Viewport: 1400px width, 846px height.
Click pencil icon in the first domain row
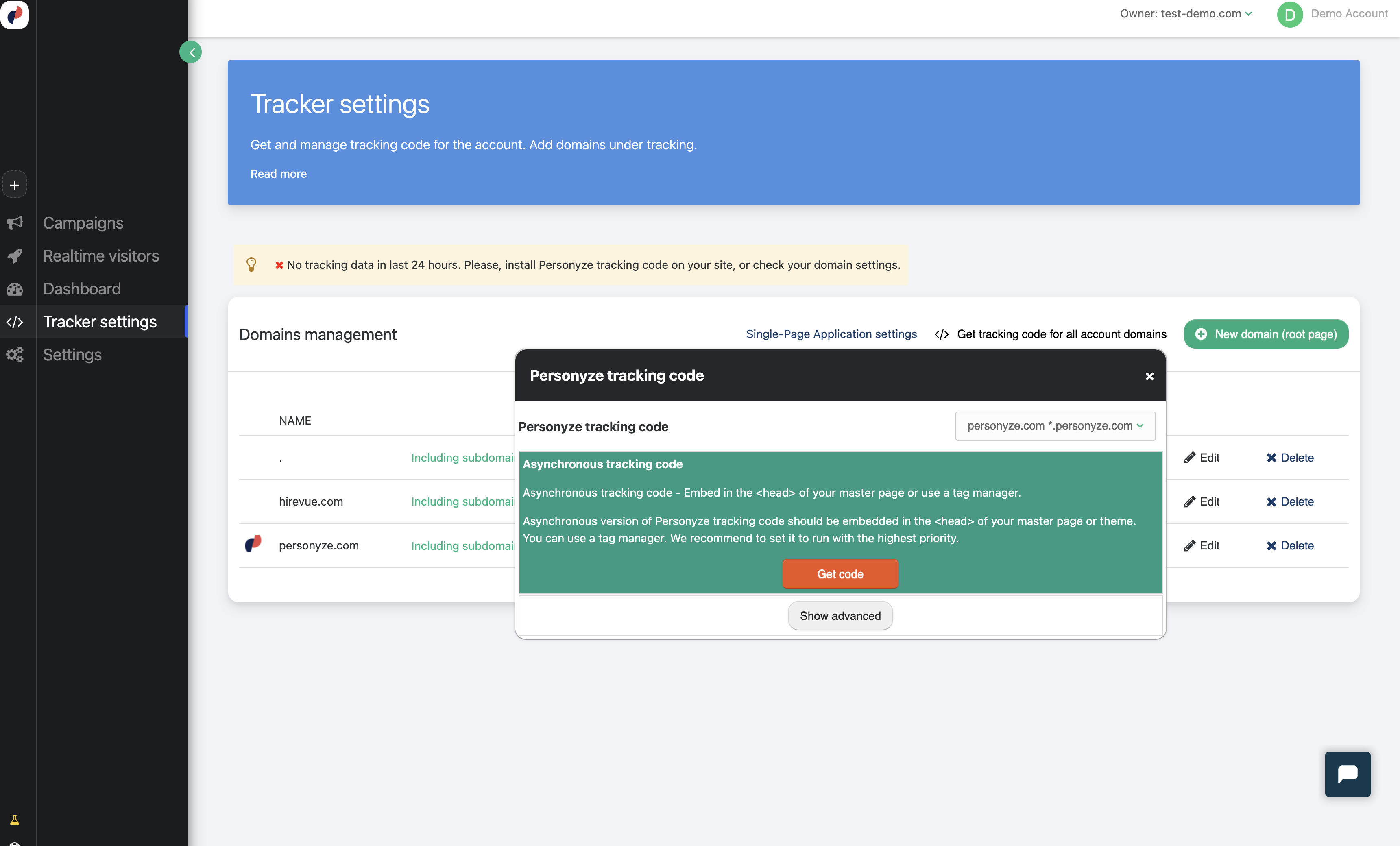[1190, 458]
